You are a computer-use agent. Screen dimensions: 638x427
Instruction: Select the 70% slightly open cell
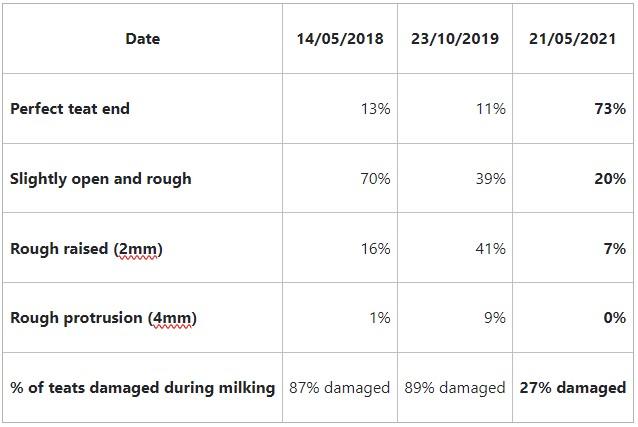[375, 179]
